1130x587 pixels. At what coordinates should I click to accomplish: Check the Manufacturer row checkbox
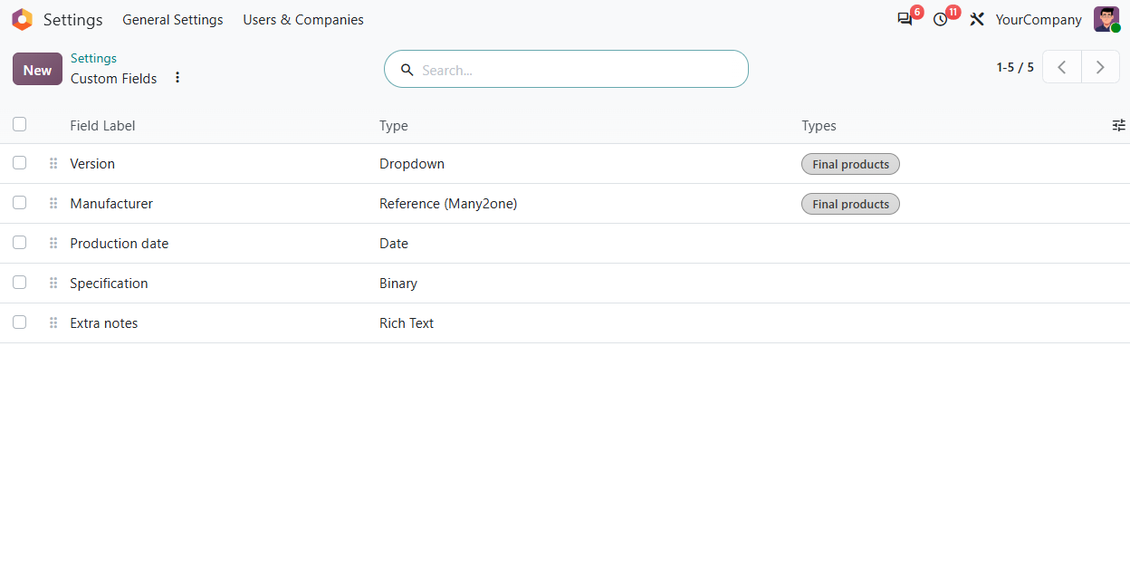tap(19, 202)
